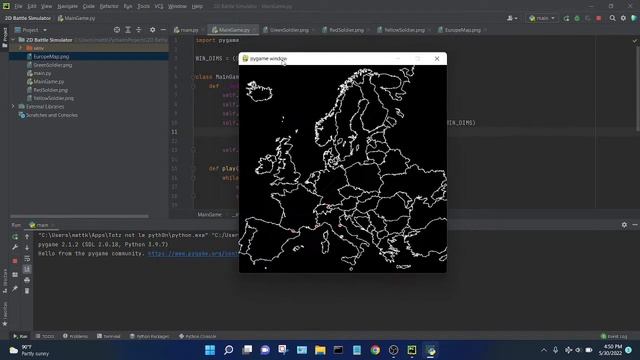Open the pygame community link in console
The height and width of the screenshot is (360, 640).
pyautogui.click(x=193, y=253)
